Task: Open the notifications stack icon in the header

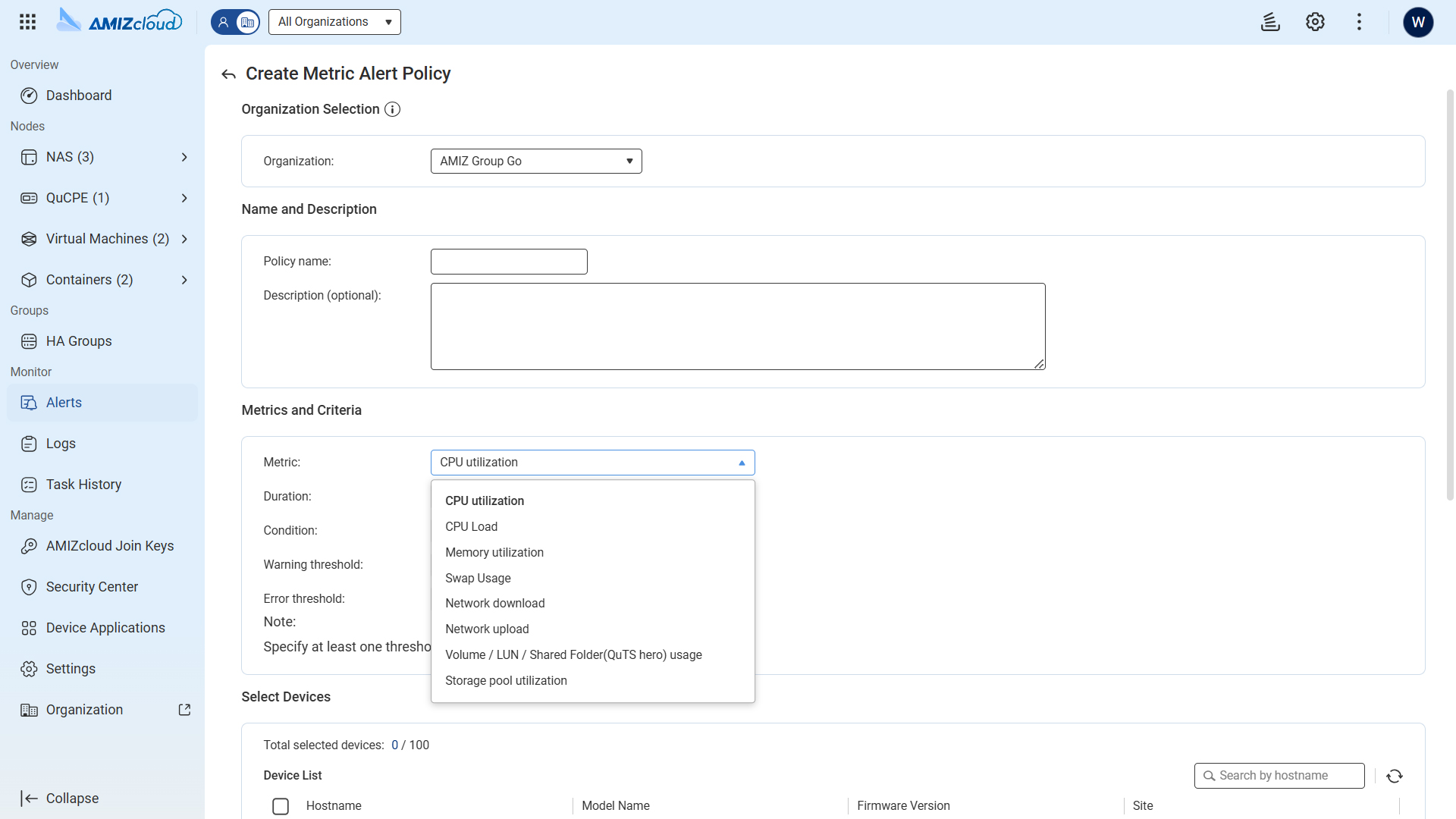Action: tap(1270, 22)
